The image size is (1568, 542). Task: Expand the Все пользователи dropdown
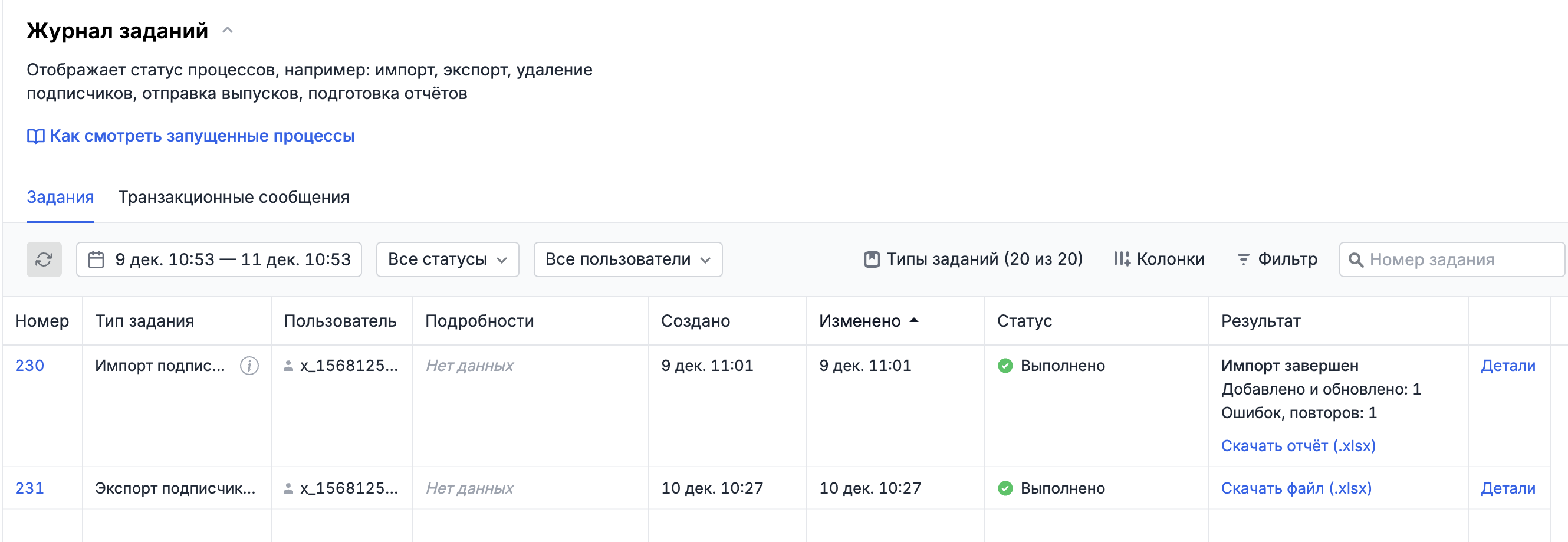pyautogui.click(x=627, y=259)
